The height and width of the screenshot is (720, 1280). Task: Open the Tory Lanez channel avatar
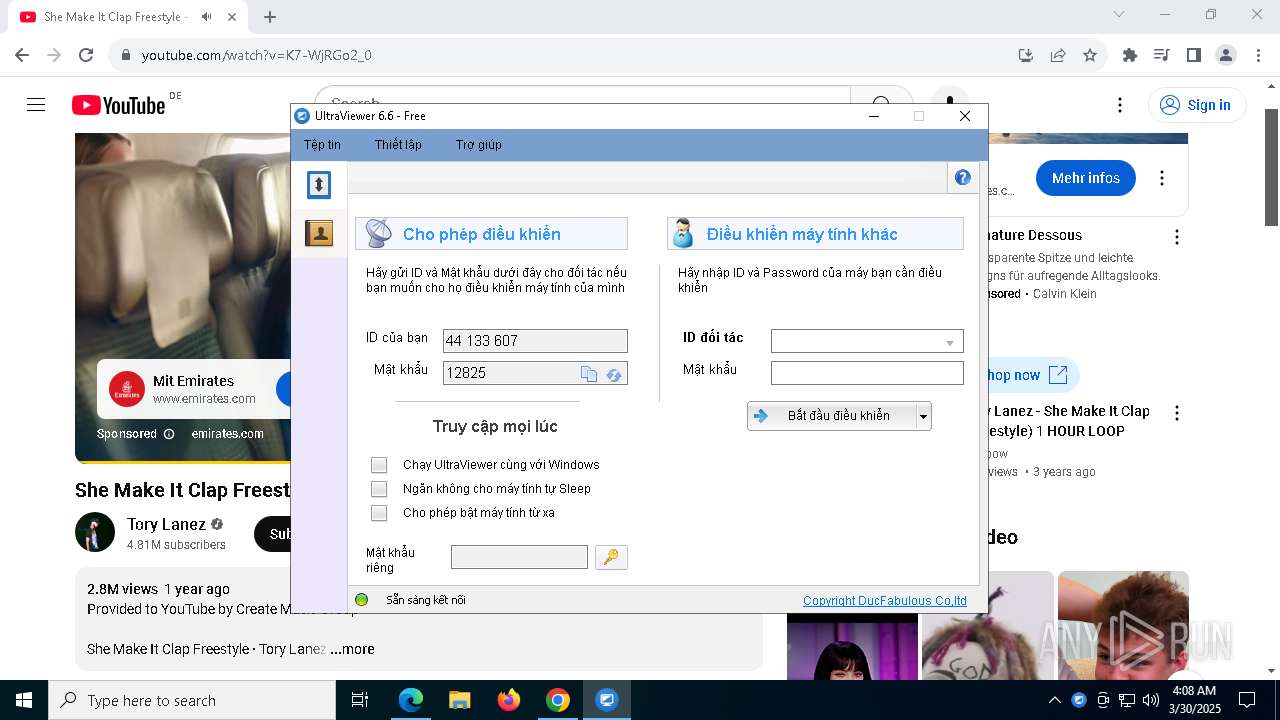click(95, 532)
